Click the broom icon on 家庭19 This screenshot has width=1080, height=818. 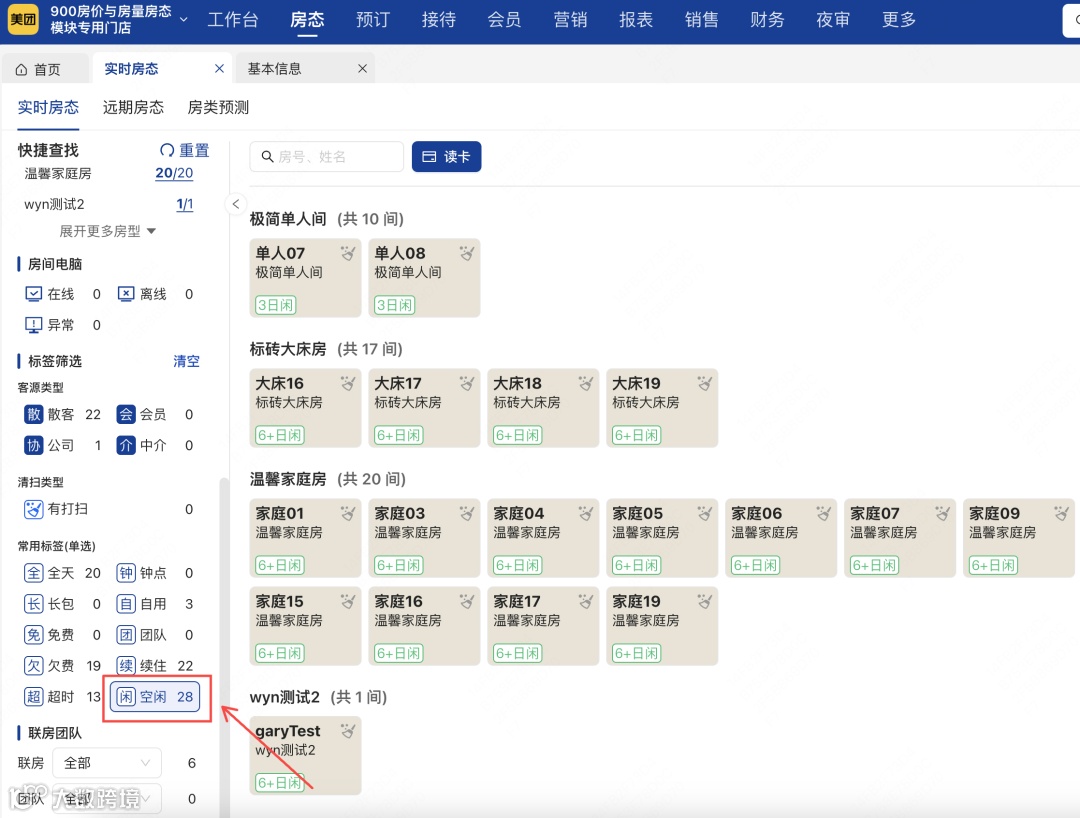tap(705, 601)
